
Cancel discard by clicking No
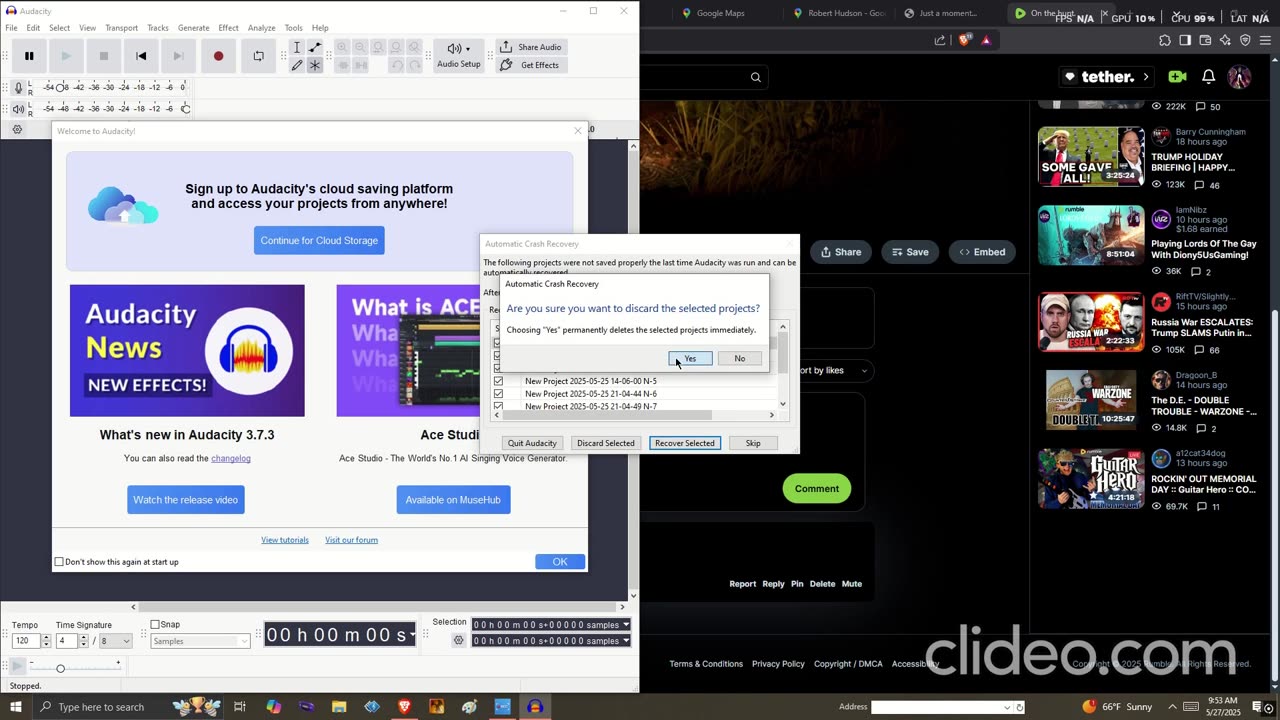(x=739, y=359)
